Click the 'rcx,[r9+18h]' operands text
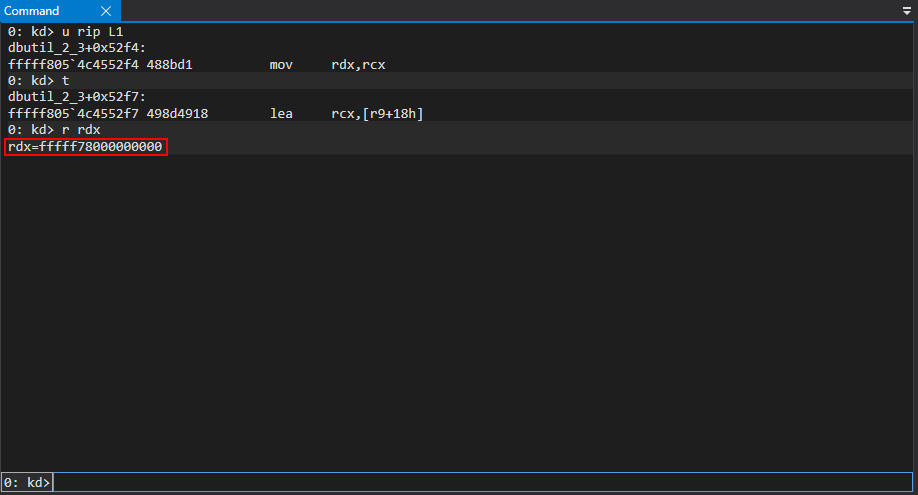 [377, 114]
